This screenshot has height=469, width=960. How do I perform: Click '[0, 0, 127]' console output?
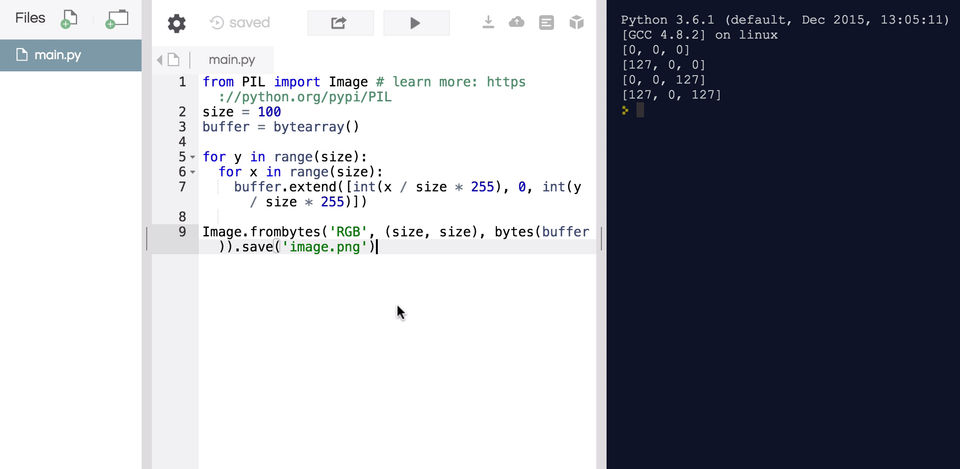coord(663,80)
